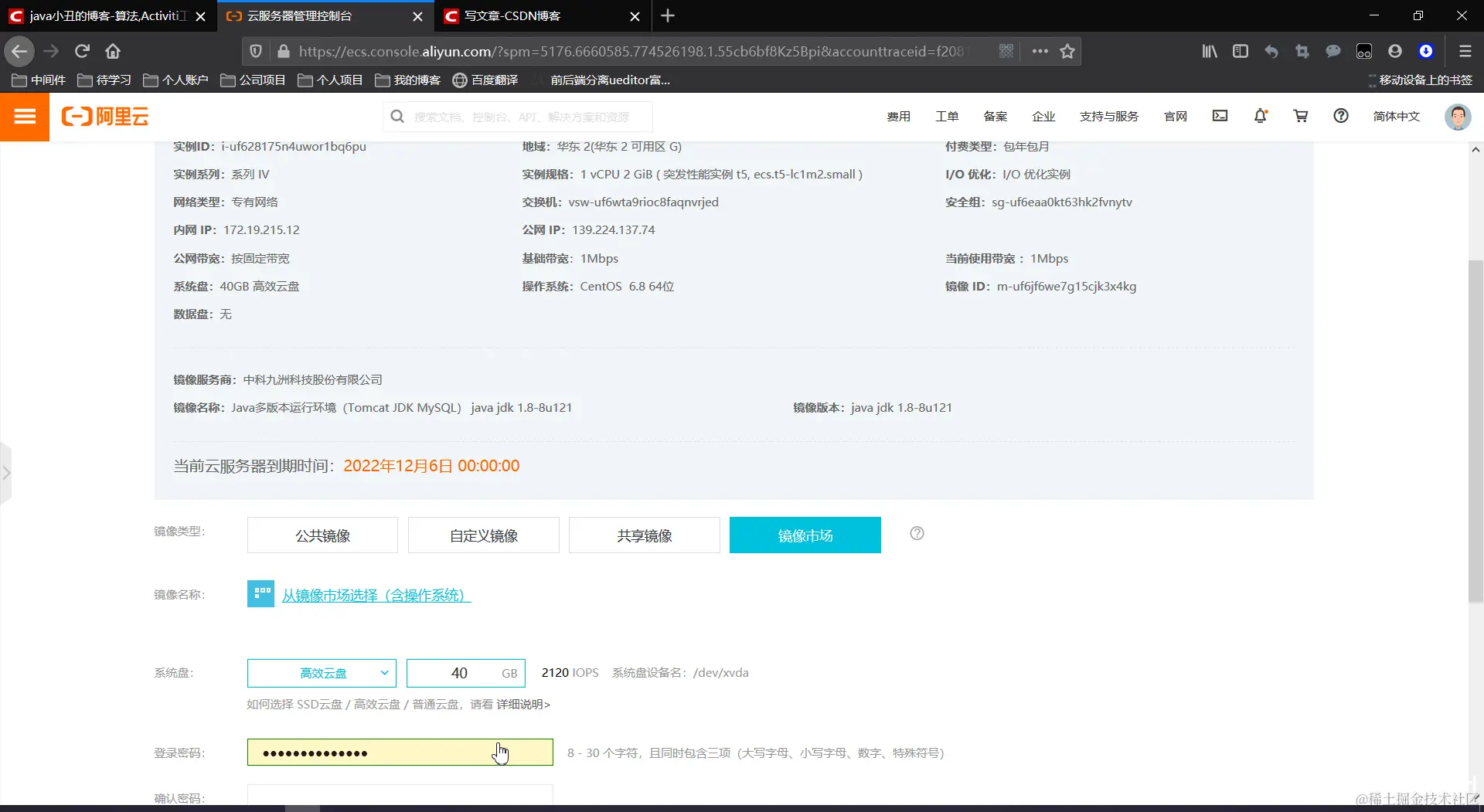Image resolution: width=1484 pixels, height=812 pixels.
Task: Close the 云服务器管理控制台 tab
Action: click(417, 16)
